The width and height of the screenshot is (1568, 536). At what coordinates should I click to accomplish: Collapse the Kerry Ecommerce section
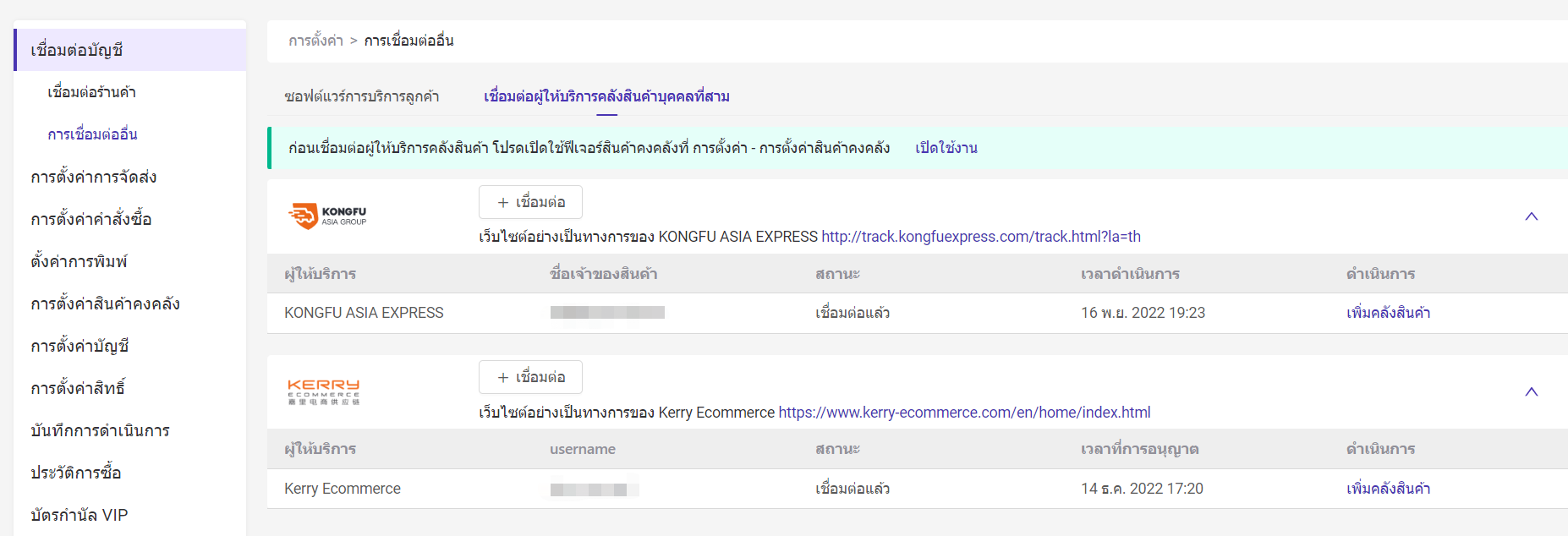click(1531, 391)
